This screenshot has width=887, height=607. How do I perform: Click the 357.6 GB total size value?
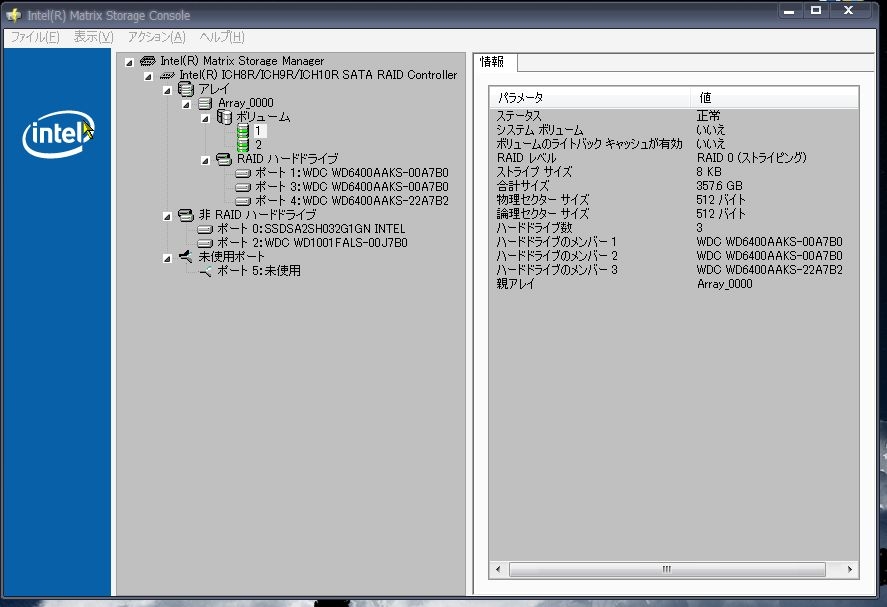[719, 186]
